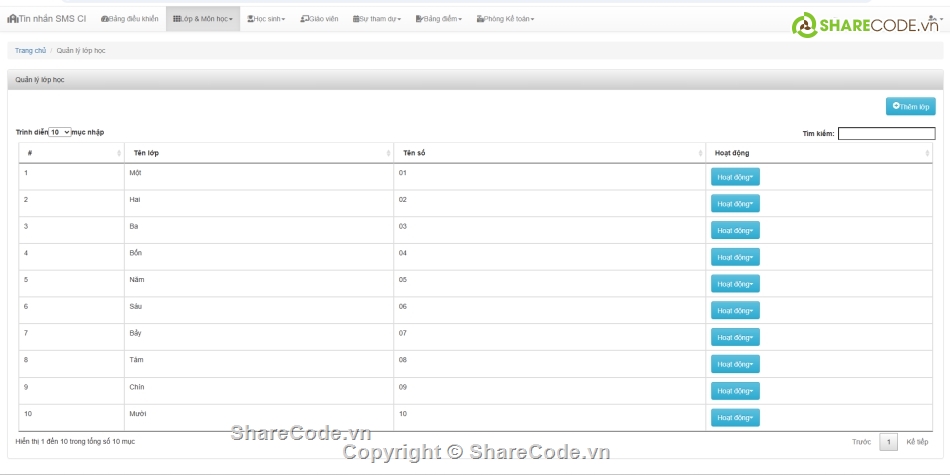950x475 pixels.
Task: Open Hoạt động dropdown for class Bảy
Action: click(735, 337)
